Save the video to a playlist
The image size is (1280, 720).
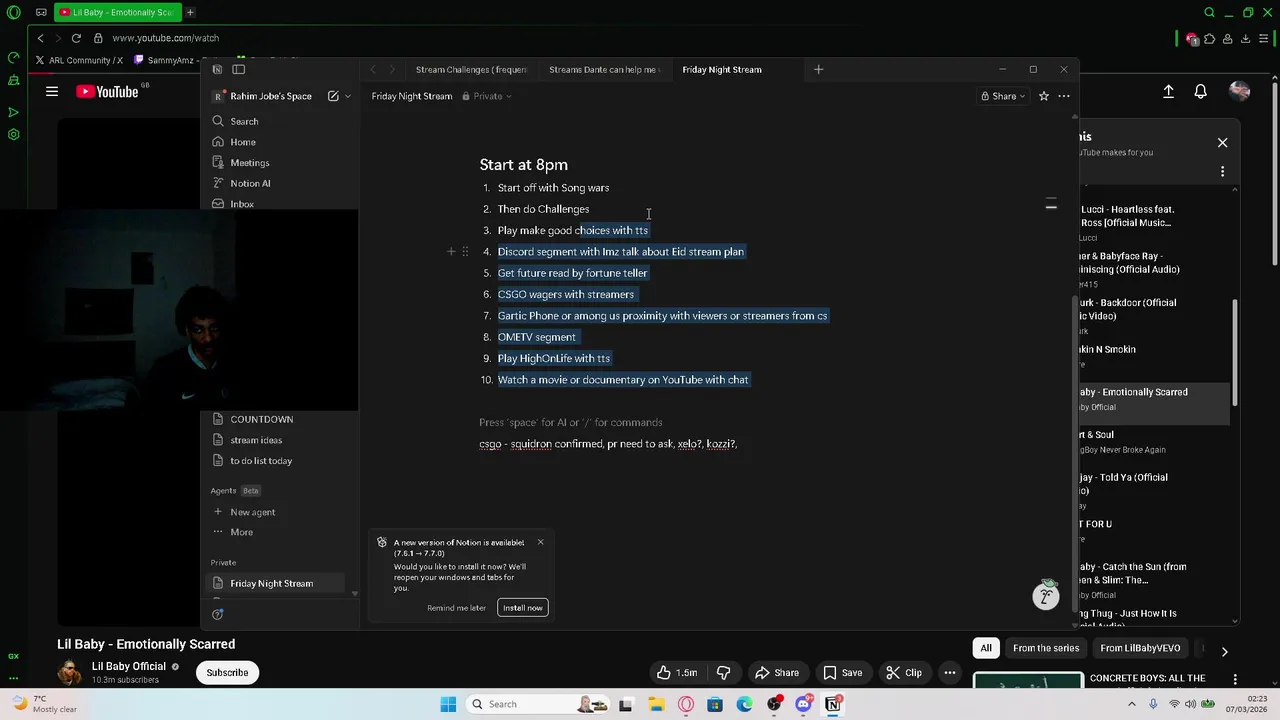pyautogui.click(x=842, y=673)
